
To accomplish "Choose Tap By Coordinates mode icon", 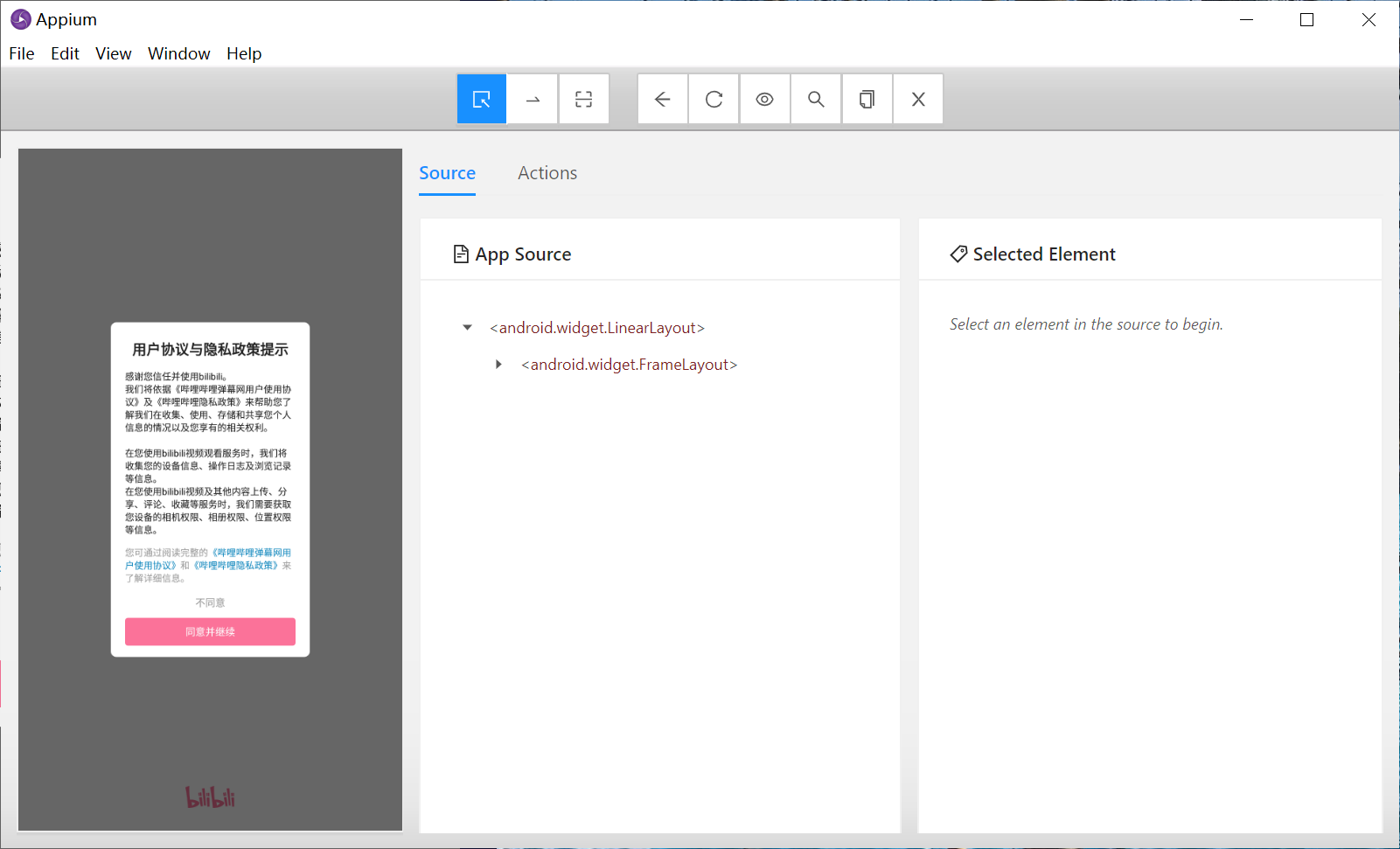I will 583,99.
